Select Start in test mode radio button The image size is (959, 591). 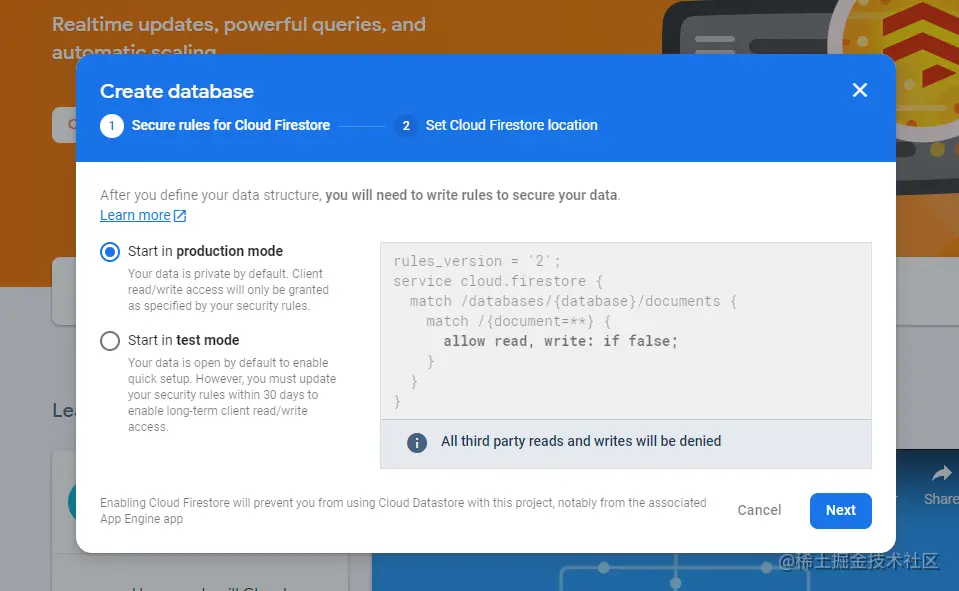[x=110, y=341]
